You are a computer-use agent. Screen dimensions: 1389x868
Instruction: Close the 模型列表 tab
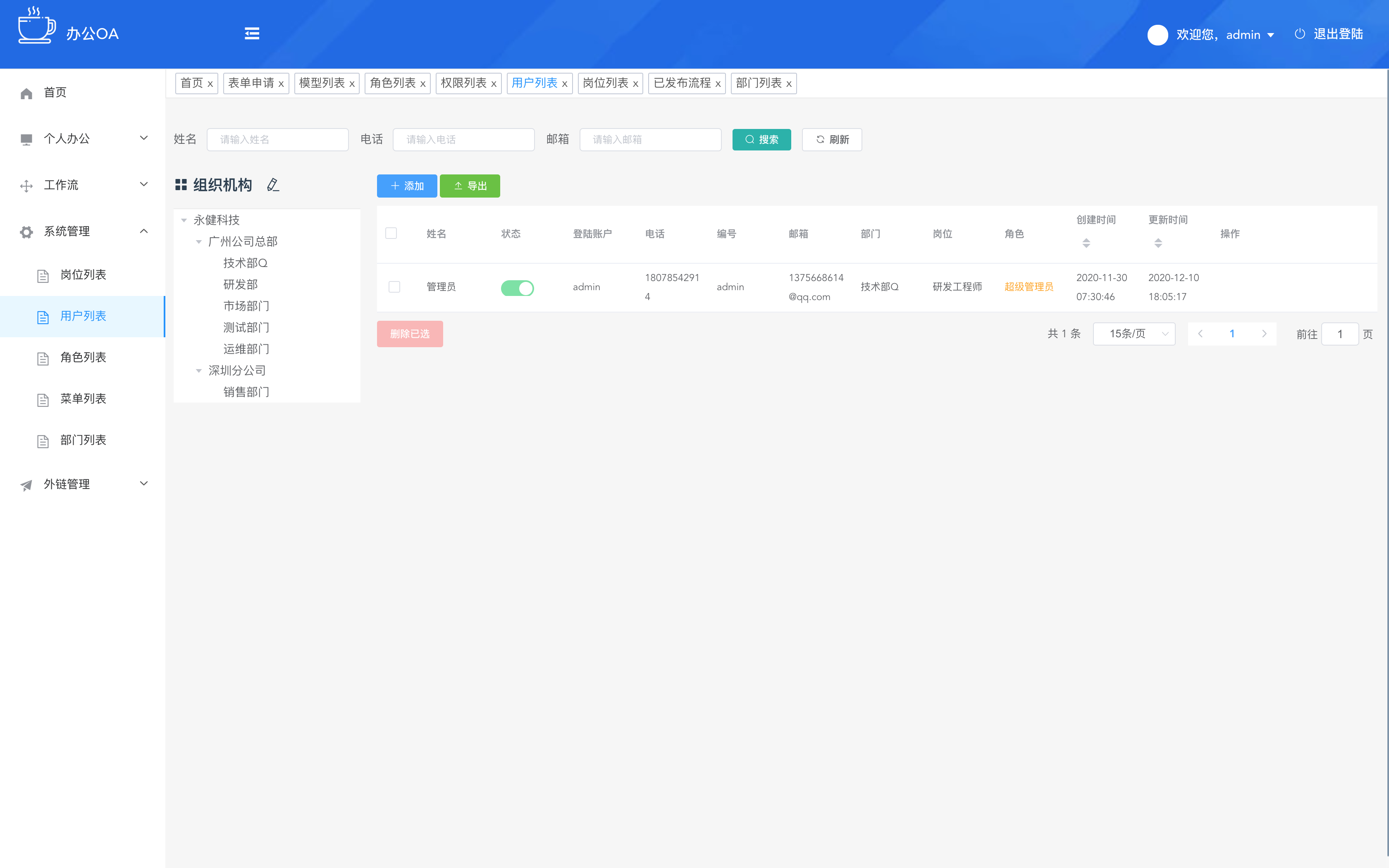click(352, 84)
